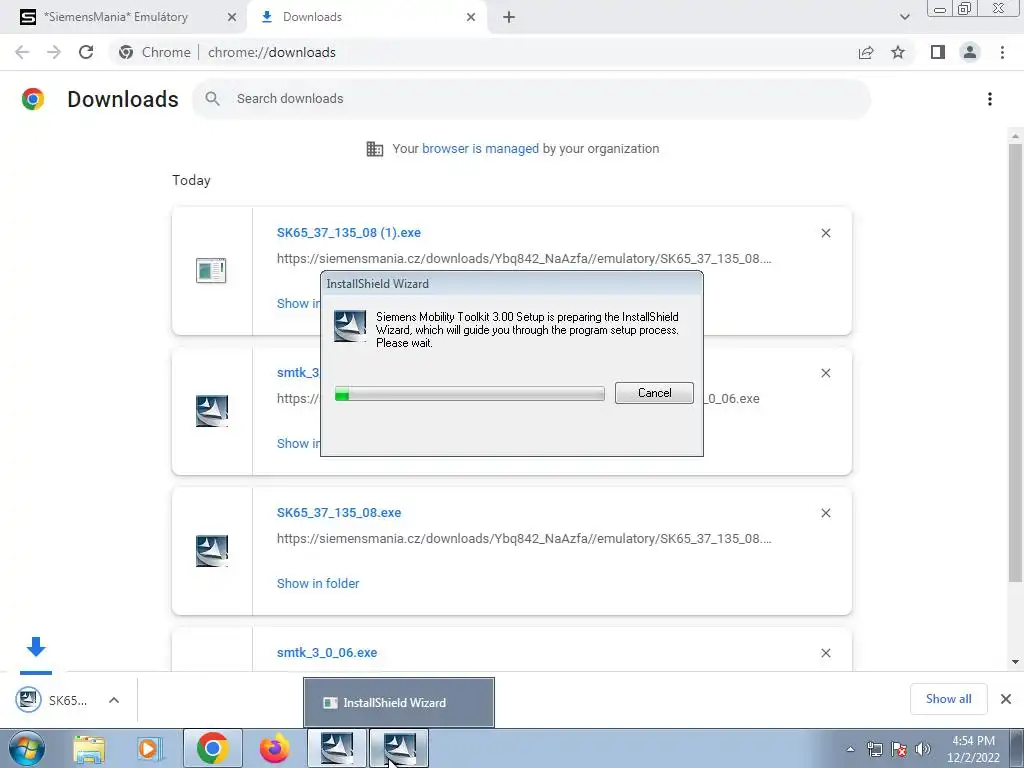Remove SK65_37_135_08.exe entry from list
This screenshot has width=1024, height=768.
825,513
